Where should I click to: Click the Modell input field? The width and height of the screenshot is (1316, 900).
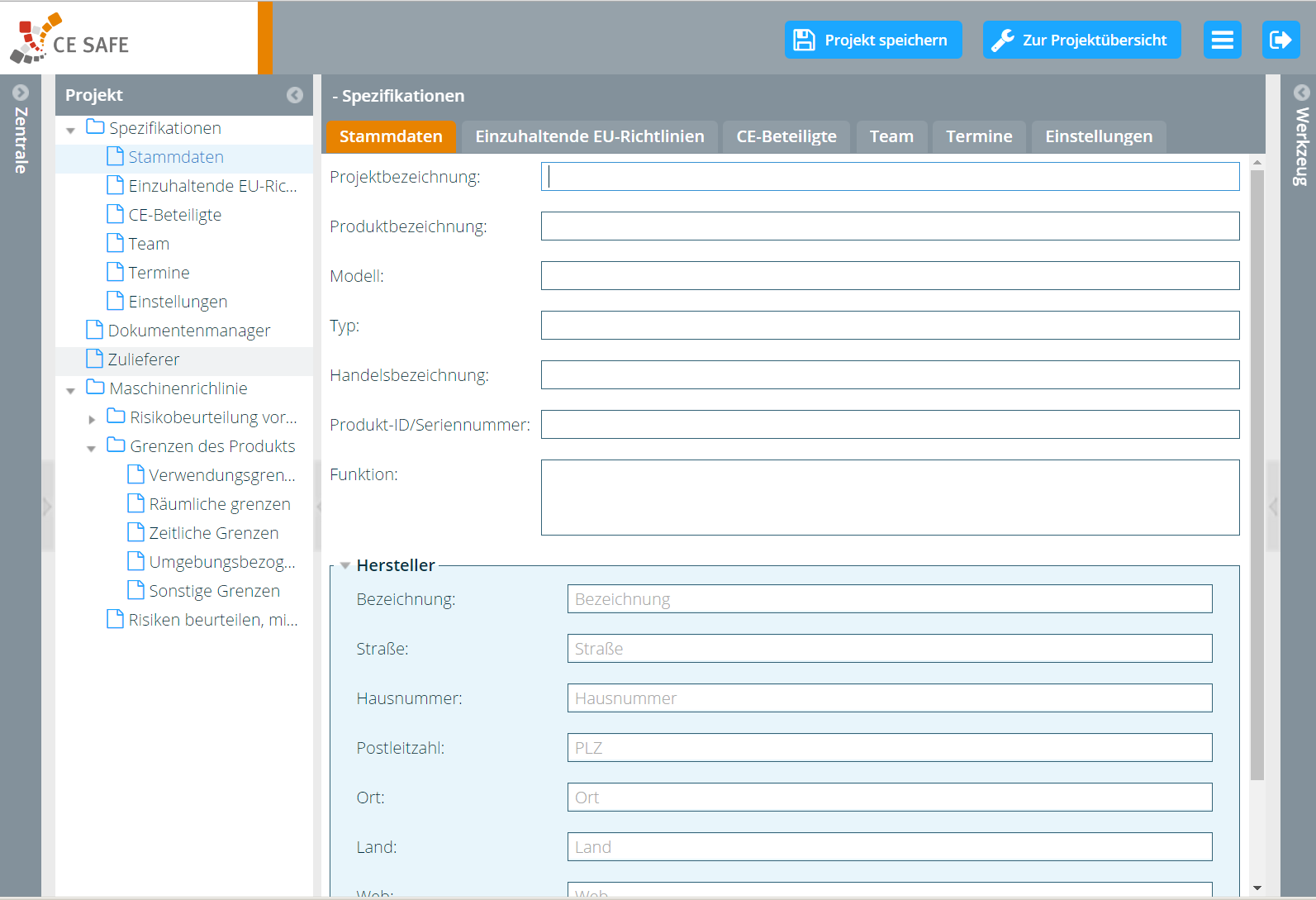(x=890, y=275)
